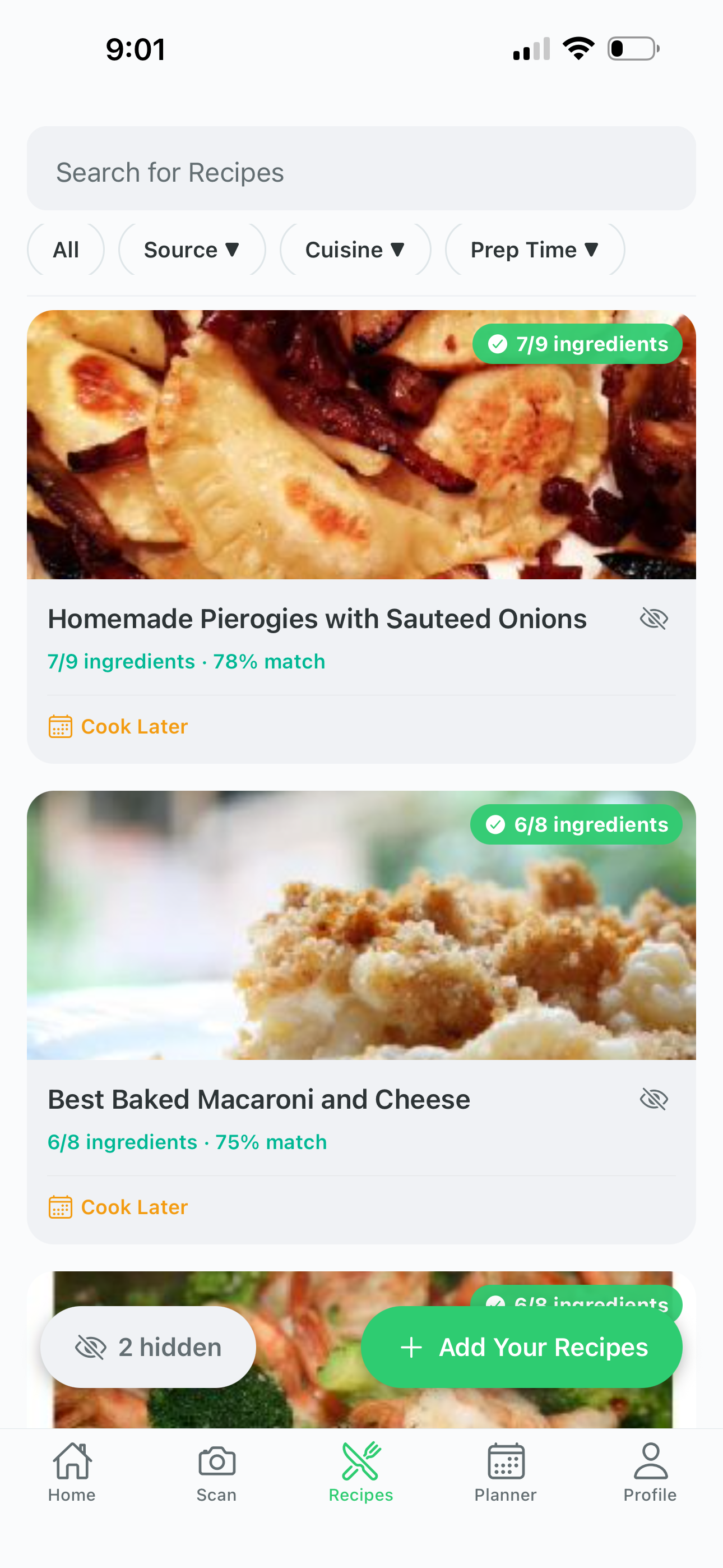Tap the Scan camera icon
Screen dimensions: 723x1568
[217, 1461]
